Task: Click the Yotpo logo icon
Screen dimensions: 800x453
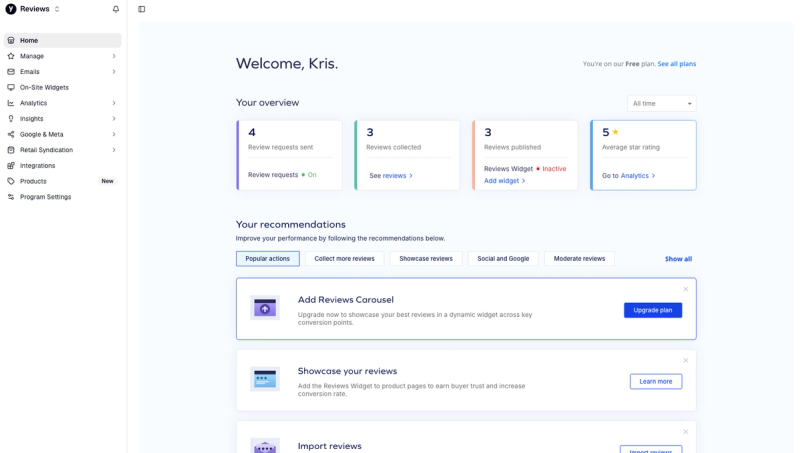Action: (x=11, y=9)
